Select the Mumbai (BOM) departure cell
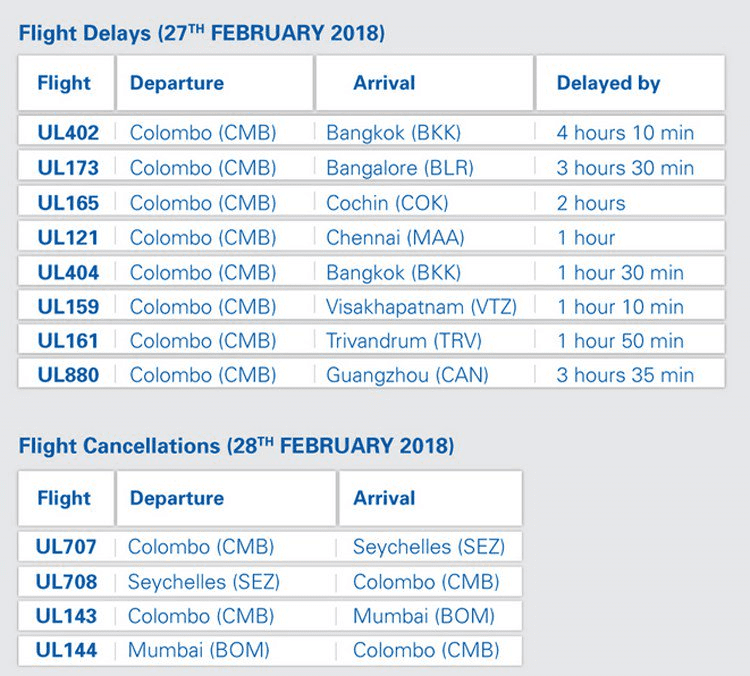The width and height of the screenshot is (750, 676). coord(199,650)
